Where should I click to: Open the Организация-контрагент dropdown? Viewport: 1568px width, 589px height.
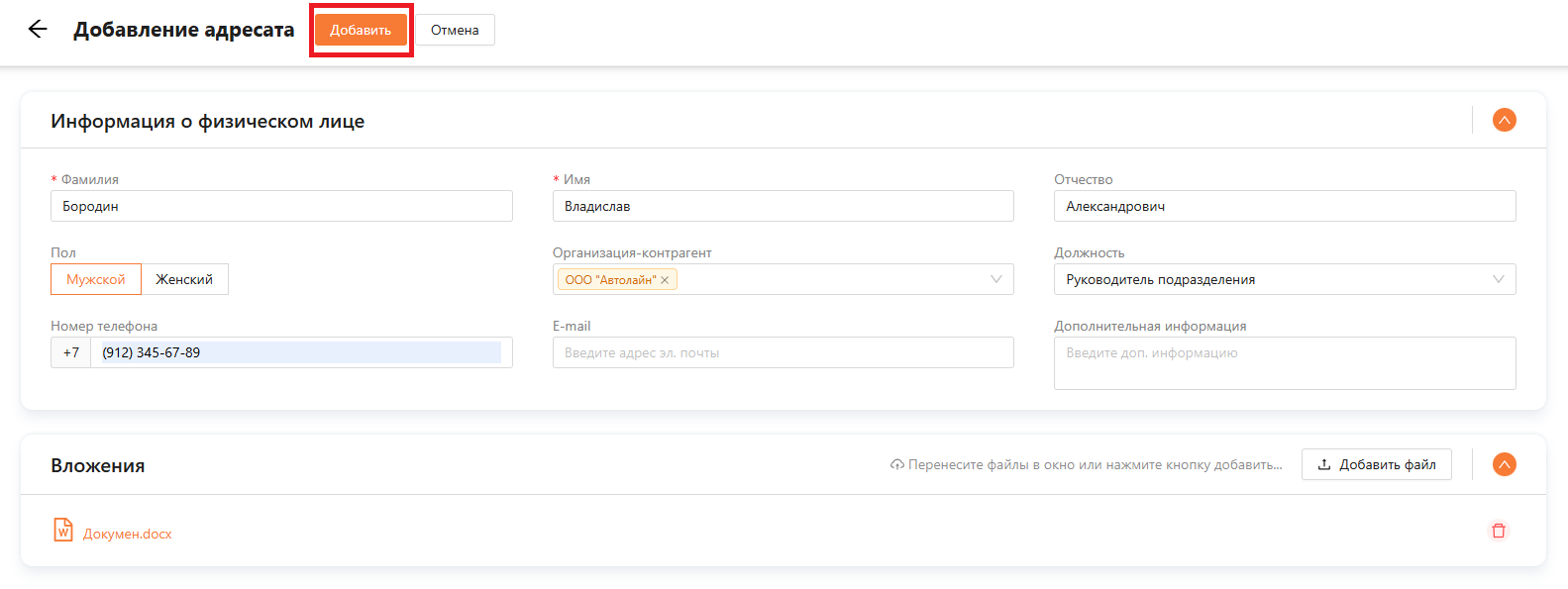point(995,279)
